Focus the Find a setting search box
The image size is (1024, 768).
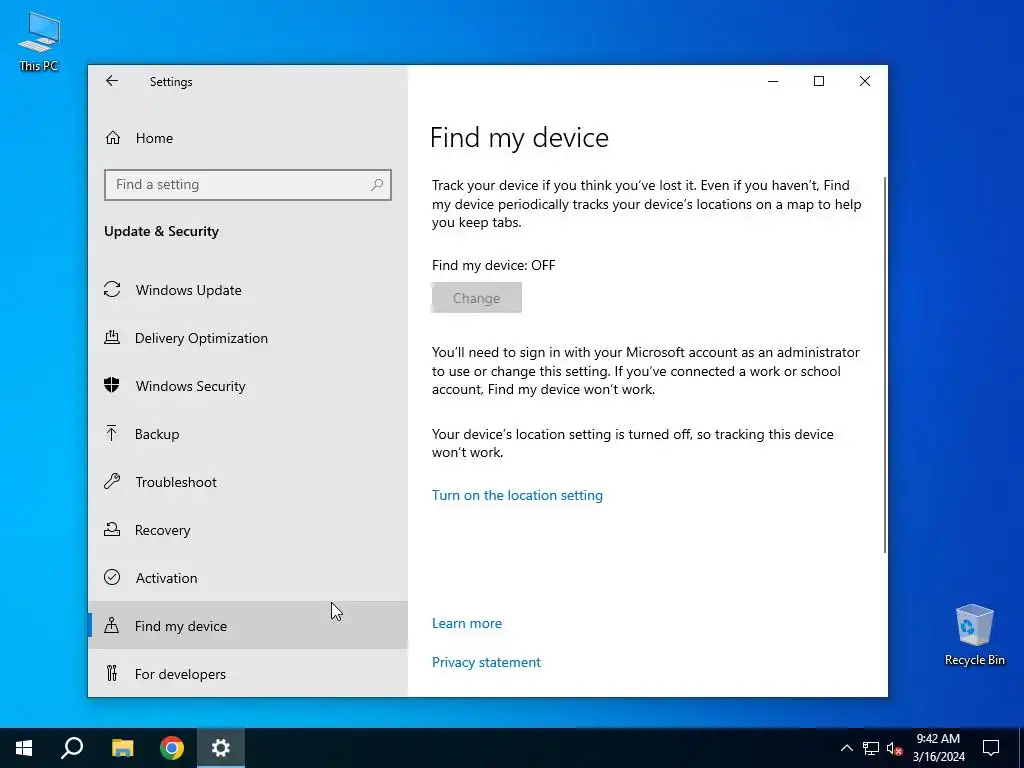pyautogui.click(x=248, y=185)
